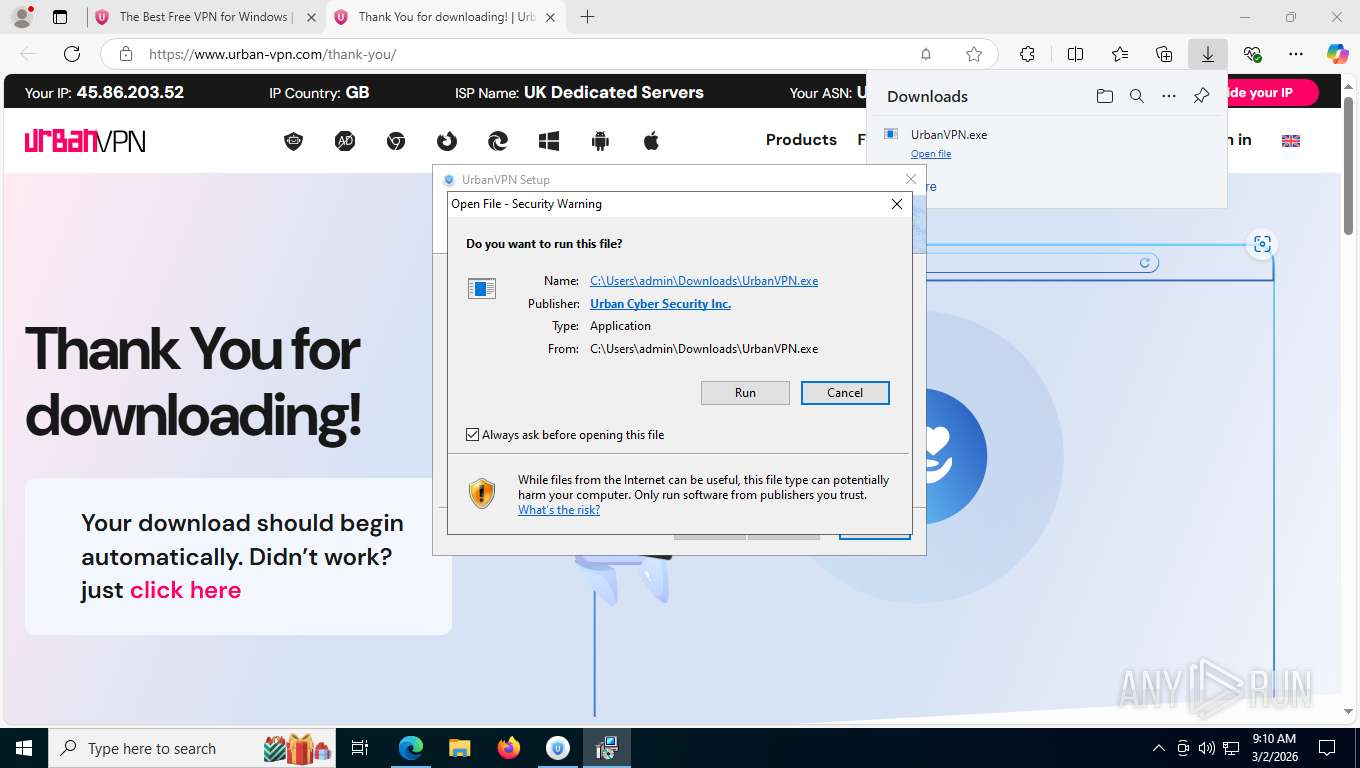The image size is (1360, 768).
Task: Click the screenshot capture icon on page
Action: click(1262, 244)
